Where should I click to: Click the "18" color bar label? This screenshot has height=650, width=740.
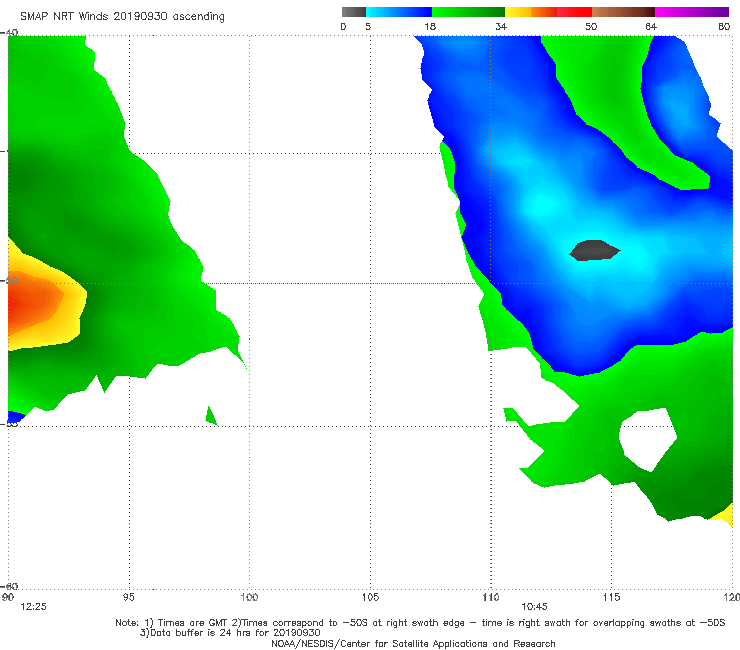pos(430,26)
